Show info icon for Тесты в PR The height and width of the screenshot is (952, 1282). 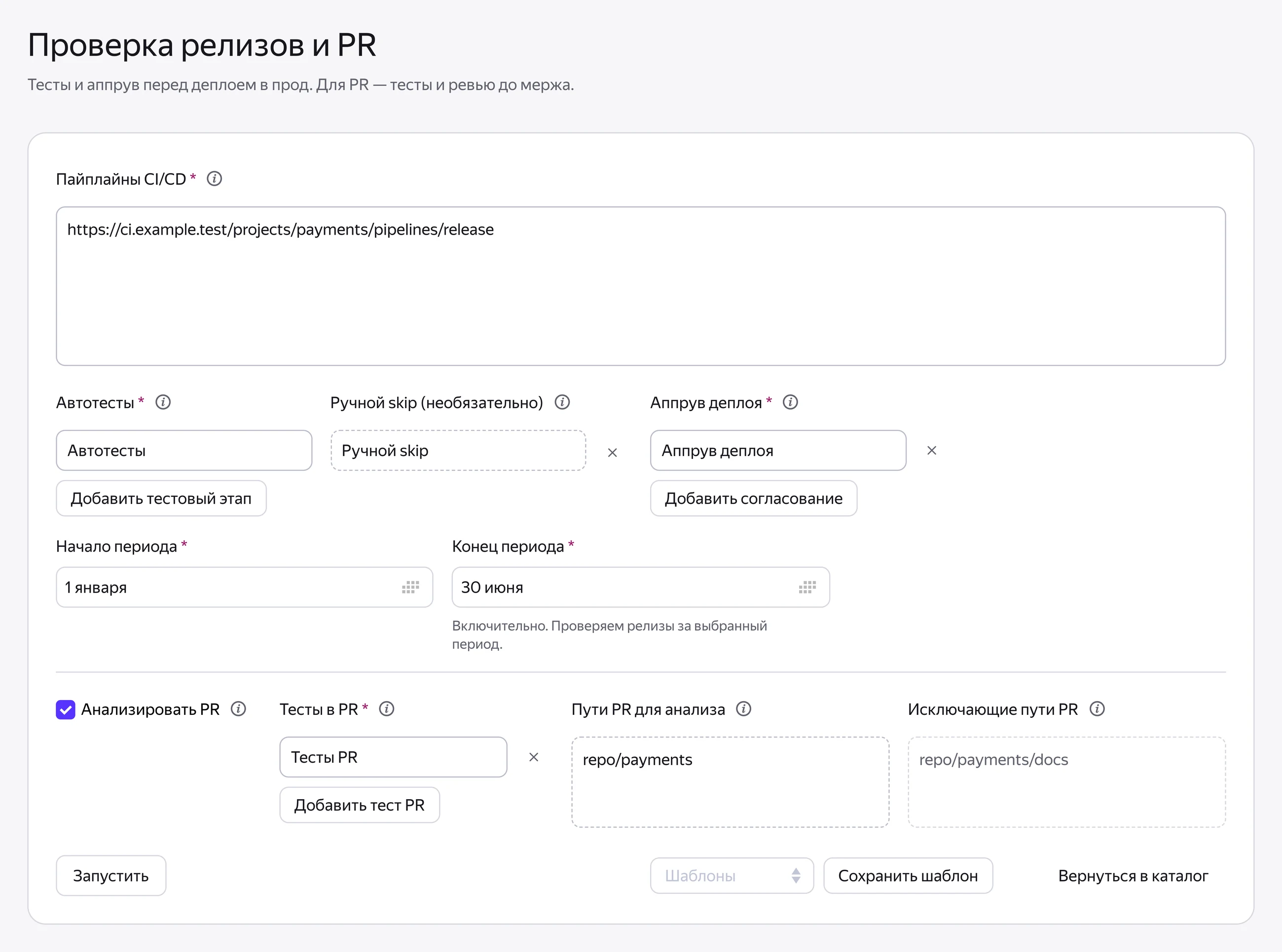click(x=387, y=709)
